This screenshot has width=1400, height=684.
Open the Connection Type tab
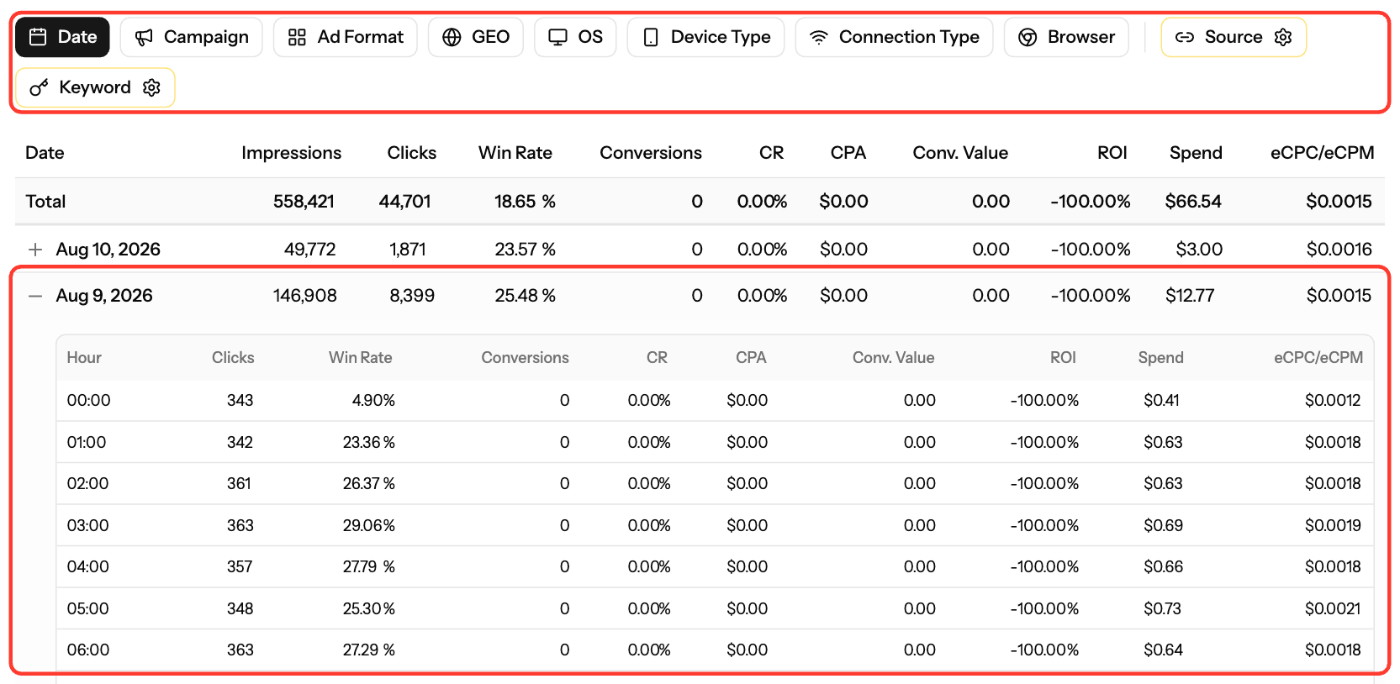[x=894, y=37]
